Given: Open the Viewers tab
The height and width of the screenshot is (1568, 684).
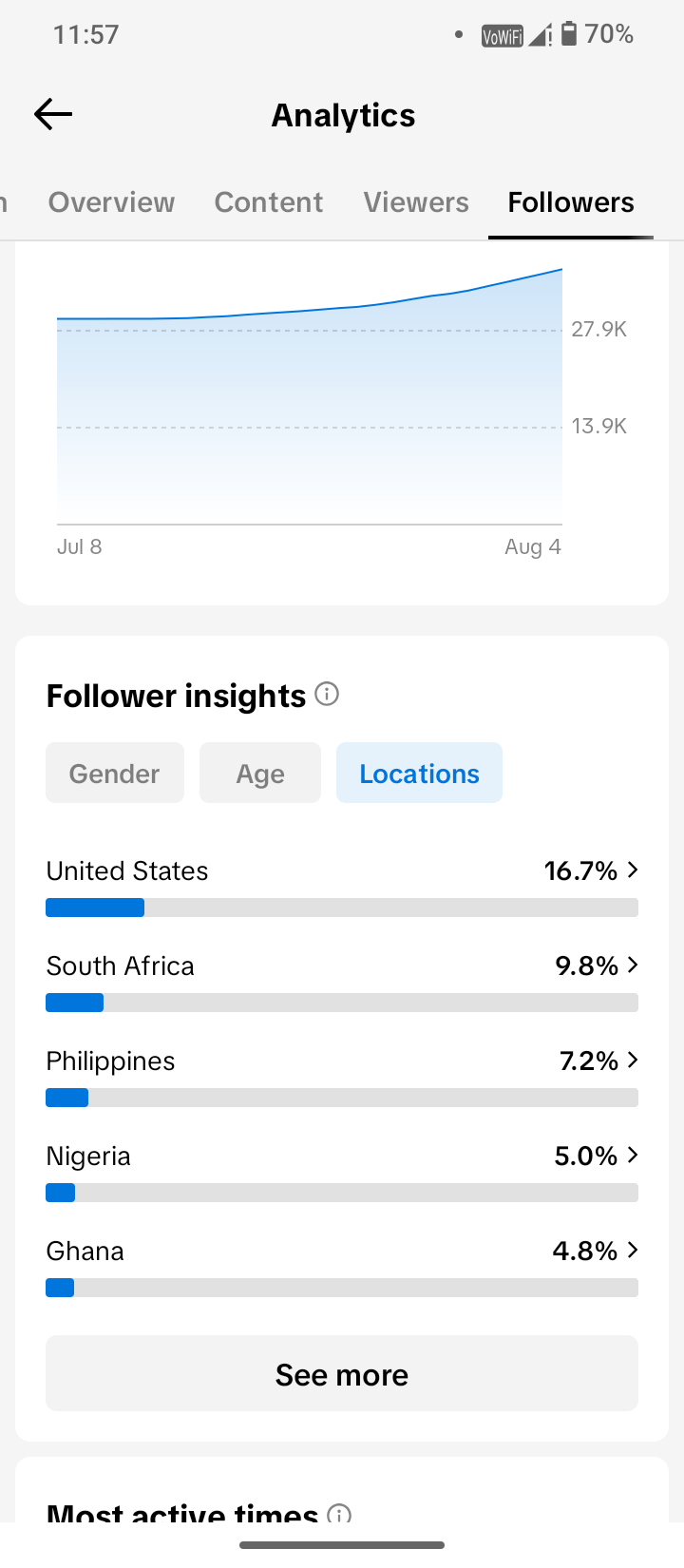Looking at the screenshot, I should [x=416, y=202].
